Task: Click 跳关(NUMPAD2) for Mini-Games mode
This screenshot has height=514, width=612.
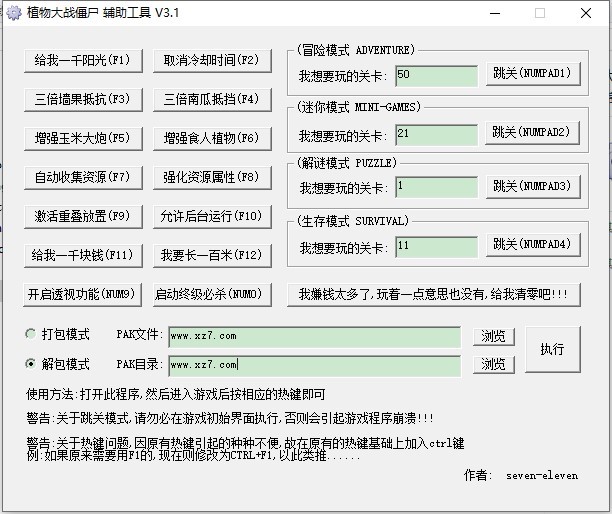Action: pos(532,133)
